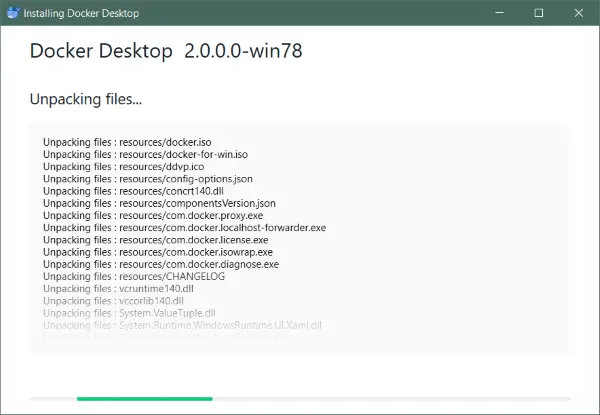Select the config-options.json log entry
Viewport: 600px width, 415px height.
click(x=148, y=179)
